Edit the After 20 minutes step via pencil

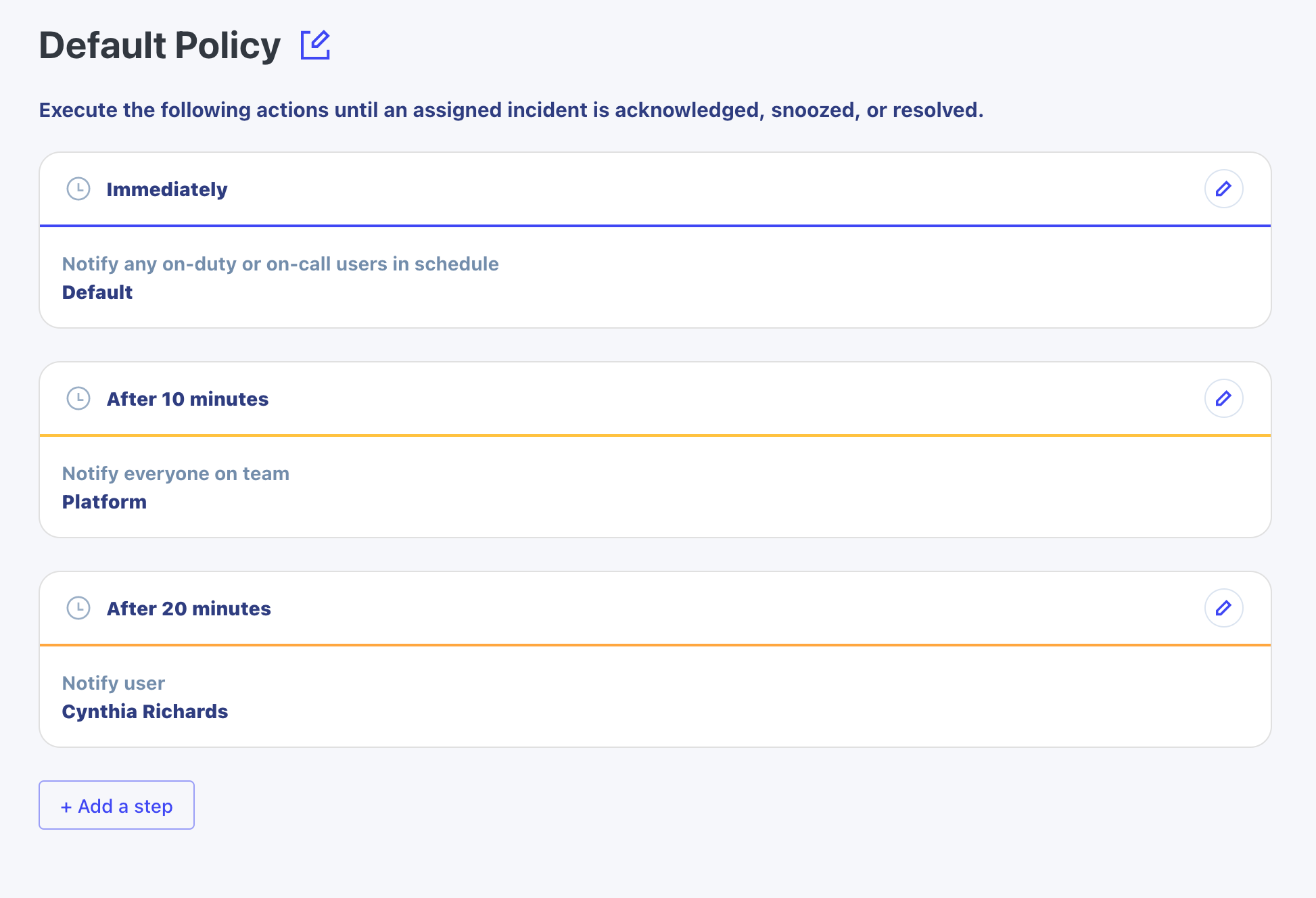tap(1223, 608)
